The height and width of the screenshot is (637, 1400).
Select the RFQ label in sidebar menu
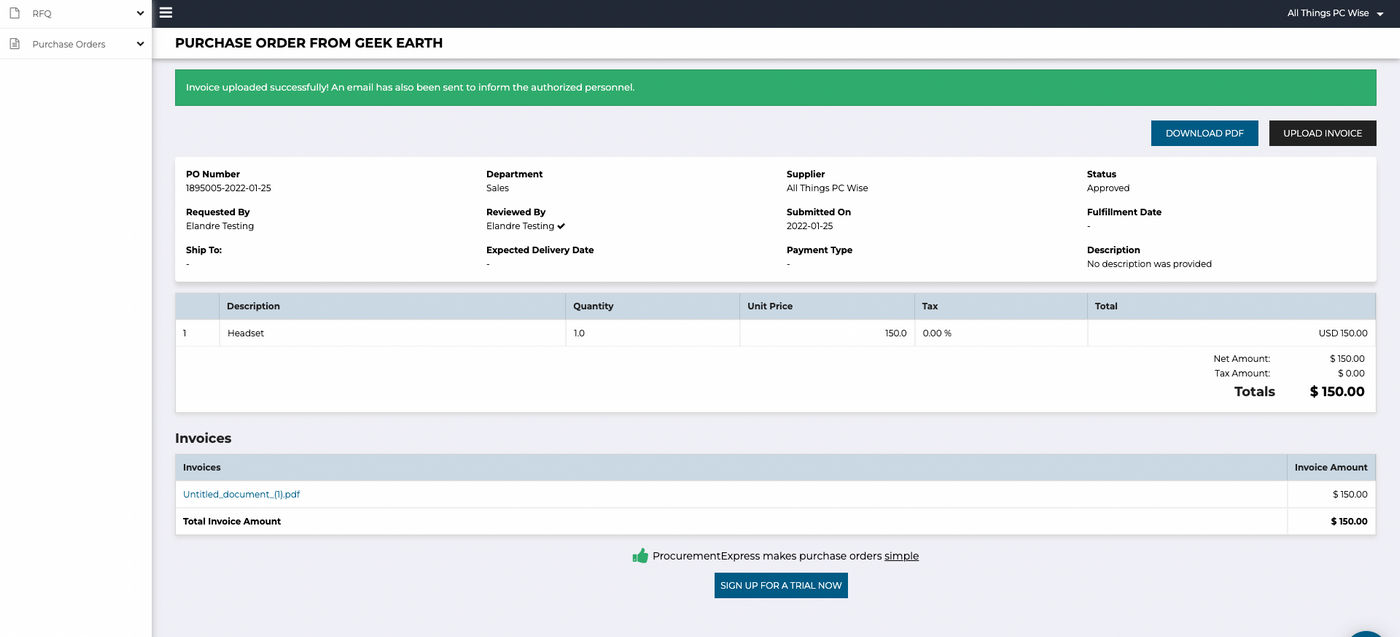[42, 13]
